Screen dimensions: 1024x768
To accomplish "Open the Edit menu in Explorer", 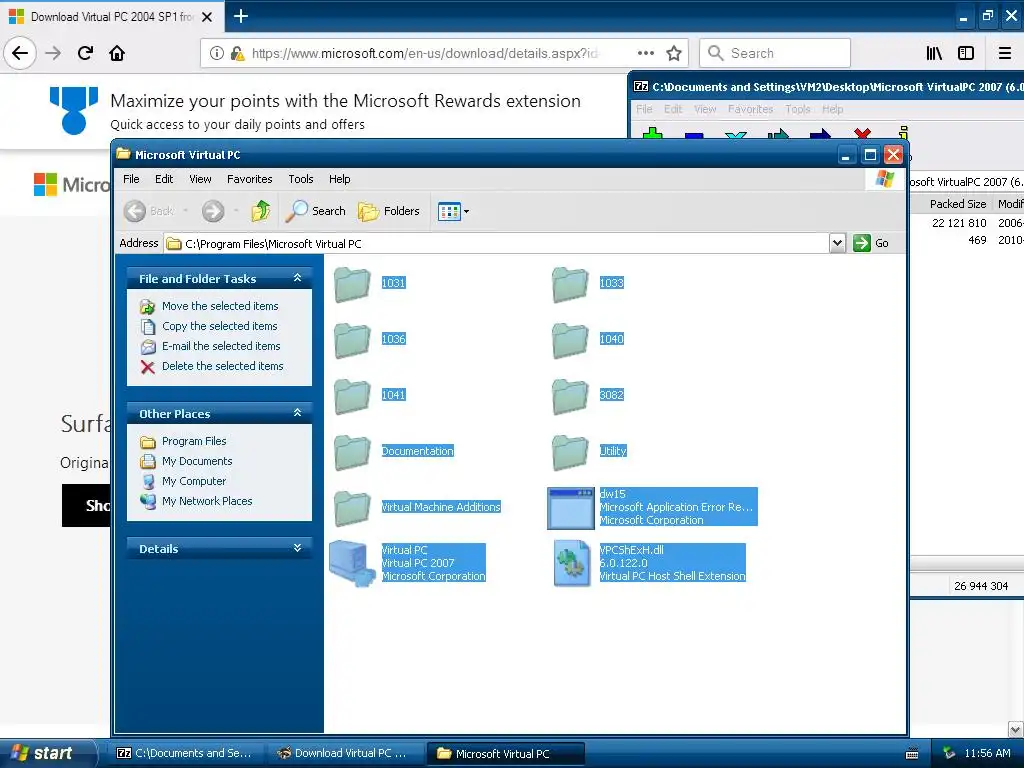I will [164, 179].
